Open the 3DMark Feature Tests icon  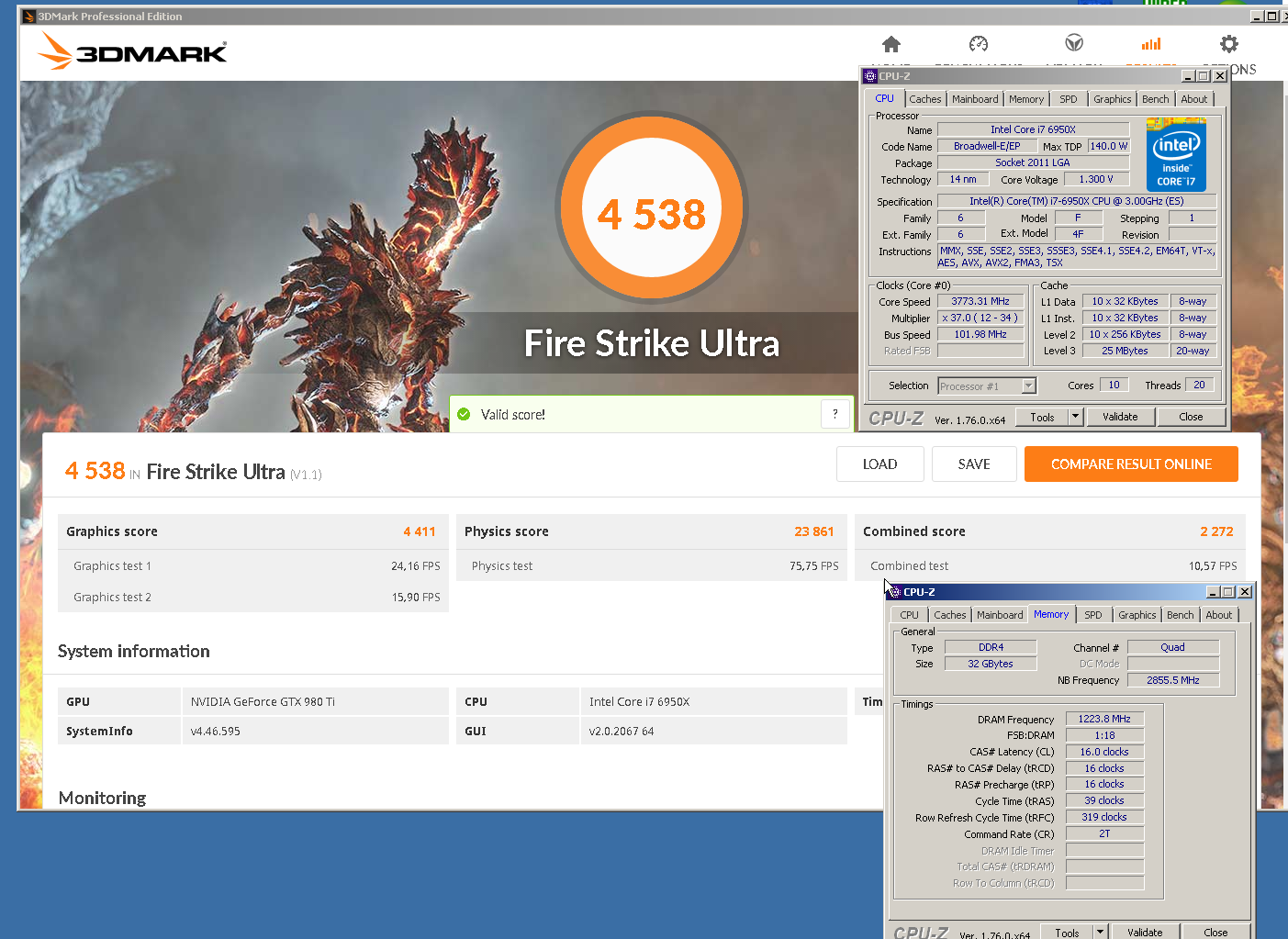[1074, 43]
